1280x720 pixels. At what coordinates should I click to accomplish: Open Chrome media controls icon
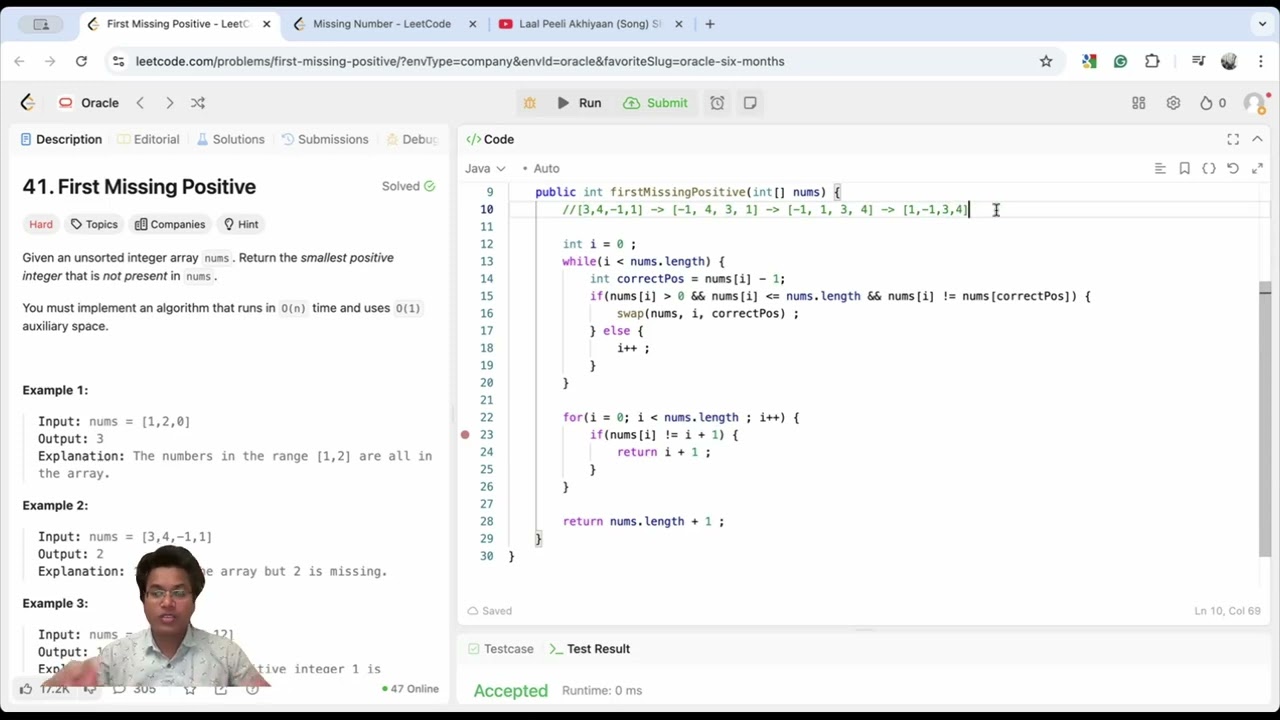click(x=1198, y=61)
